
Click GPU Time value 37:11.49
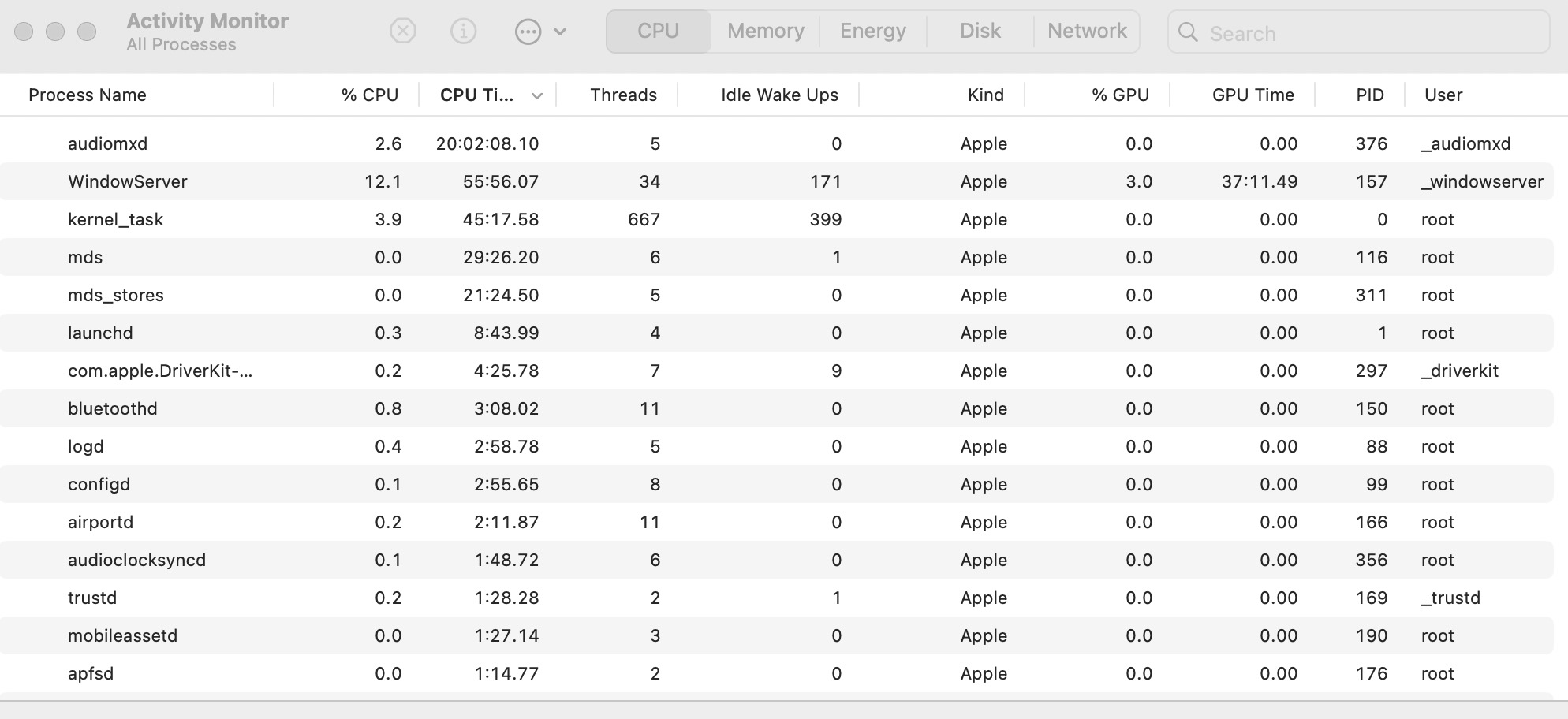(1260, 181)
